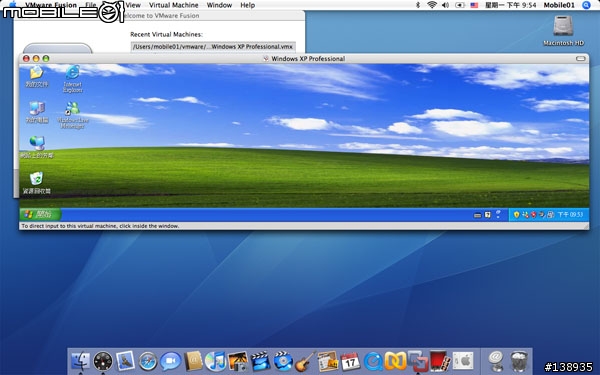Open the VMware Fusion application menu
The width and height of the screenshot is (600, 375).
pos(51,5)
